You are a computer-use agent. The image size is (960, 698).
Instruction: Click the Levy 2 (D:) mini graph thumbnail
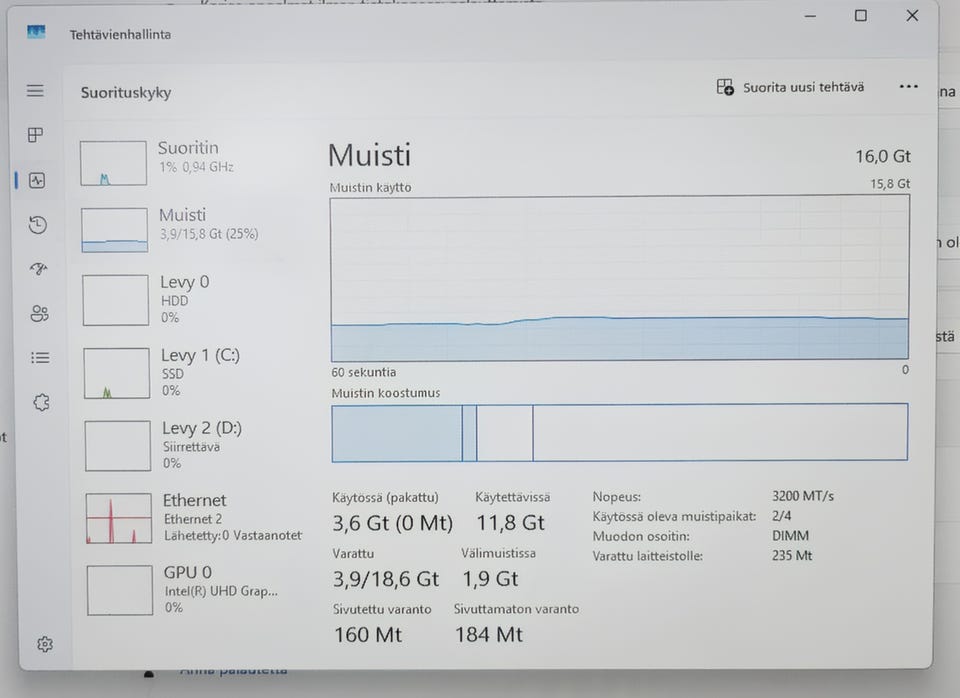[118, 446]
